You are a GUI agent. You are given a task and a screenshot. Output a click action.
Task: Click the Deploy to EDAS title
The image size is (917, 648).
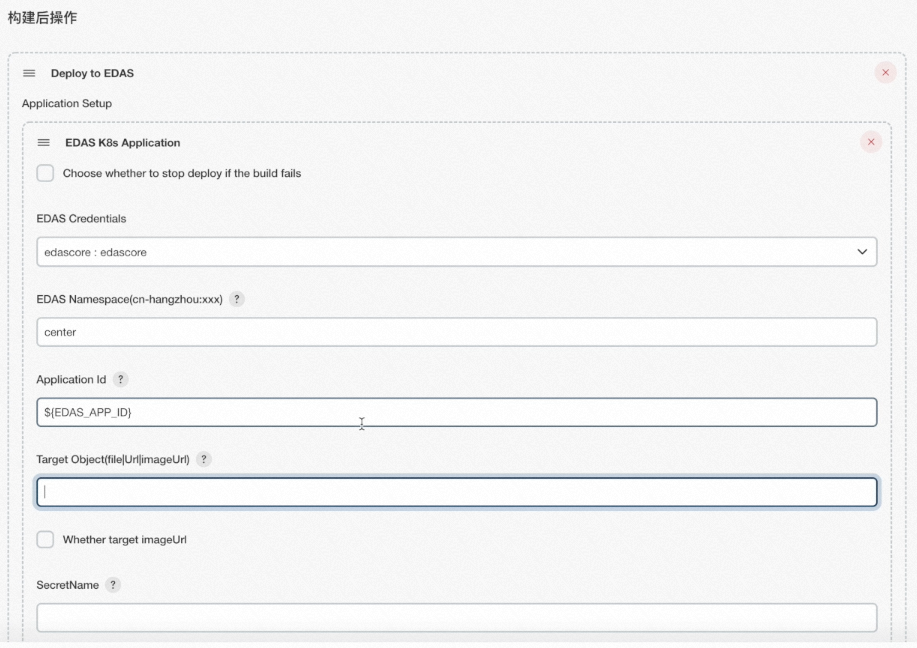click(92, 73)
